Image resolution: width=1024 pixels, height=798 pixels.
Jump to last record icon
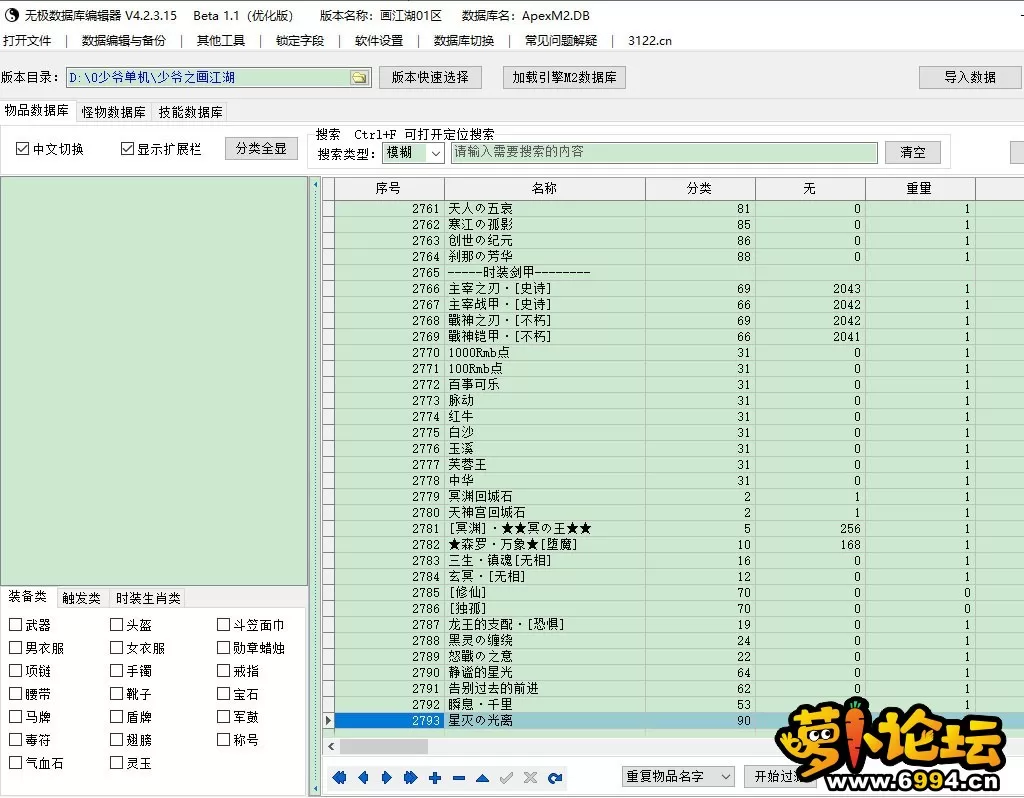click(410, 778)
